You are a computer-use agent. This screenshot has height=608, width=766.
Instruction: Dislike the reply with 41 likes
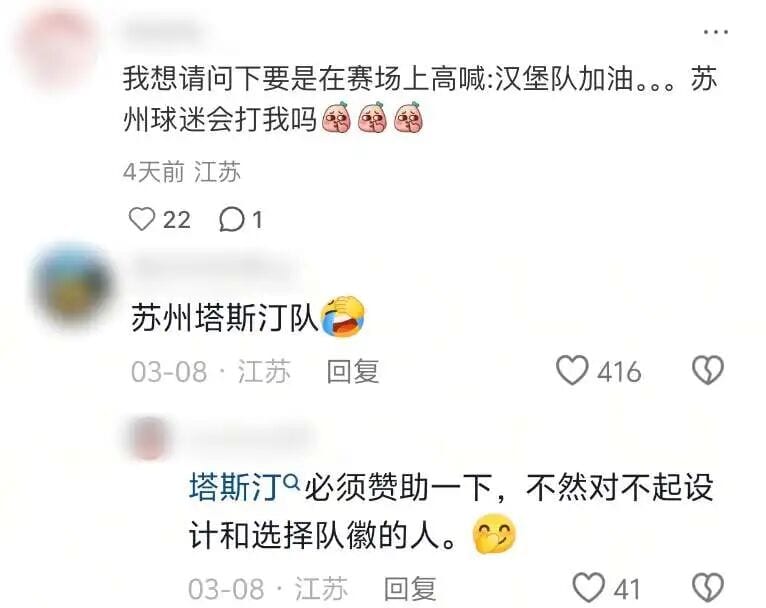708,587
